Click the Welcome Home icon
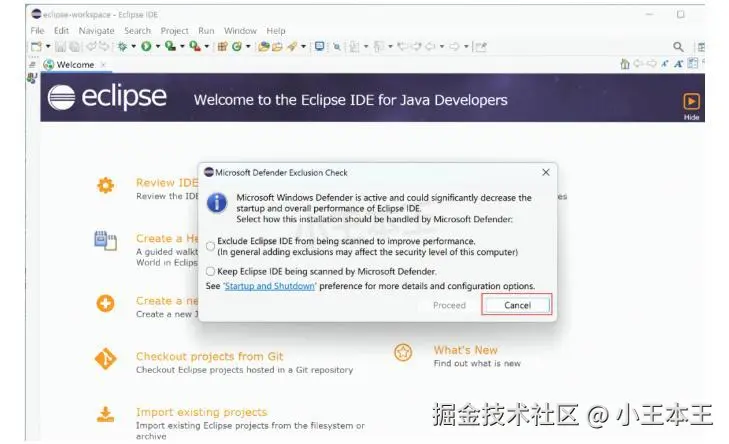The image size is (729, 444). [625, 64]
